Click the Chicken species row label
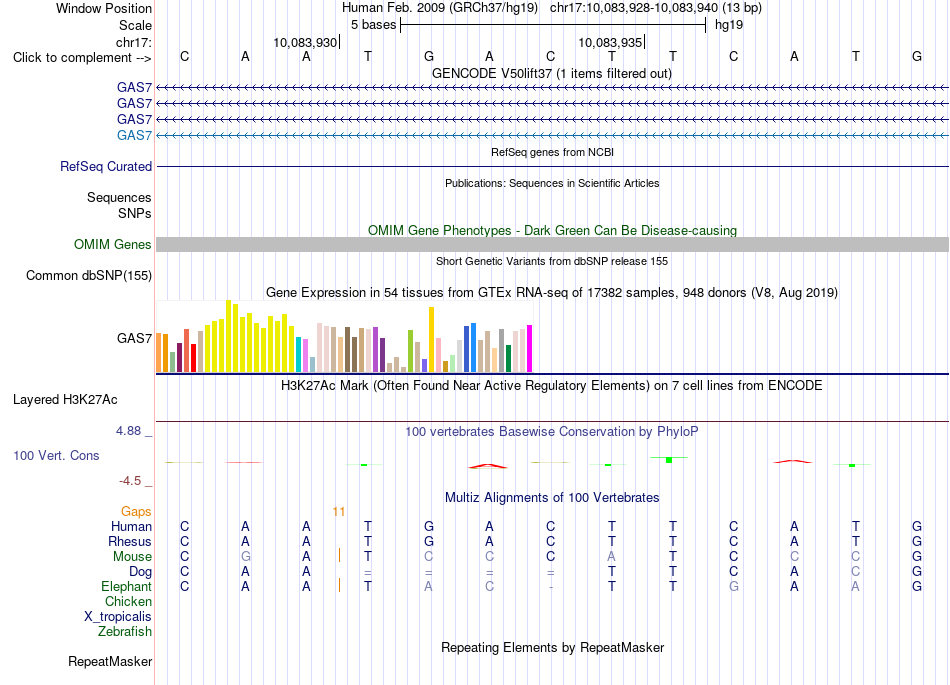Image resolution: width=950 pixels, height=685 pixels. (128, 601)
